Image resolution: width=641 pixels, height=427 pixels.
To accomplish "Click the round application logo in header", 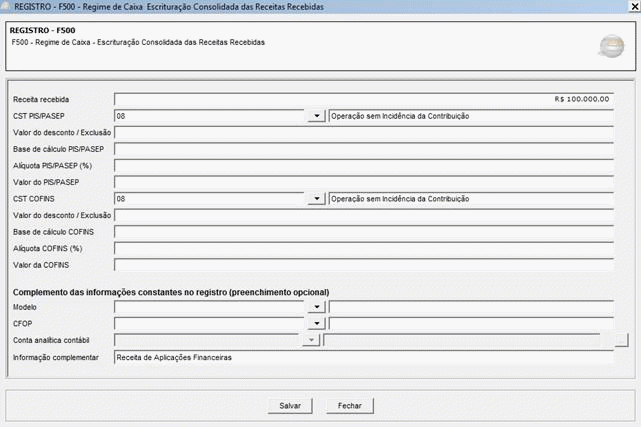I will click(612, 46).
